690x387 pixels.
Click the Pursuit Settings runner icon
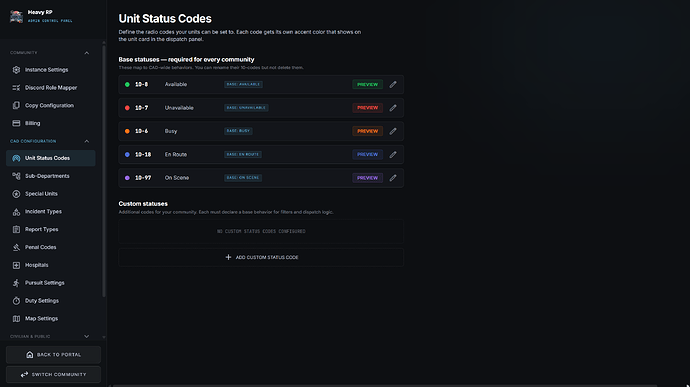16,283
